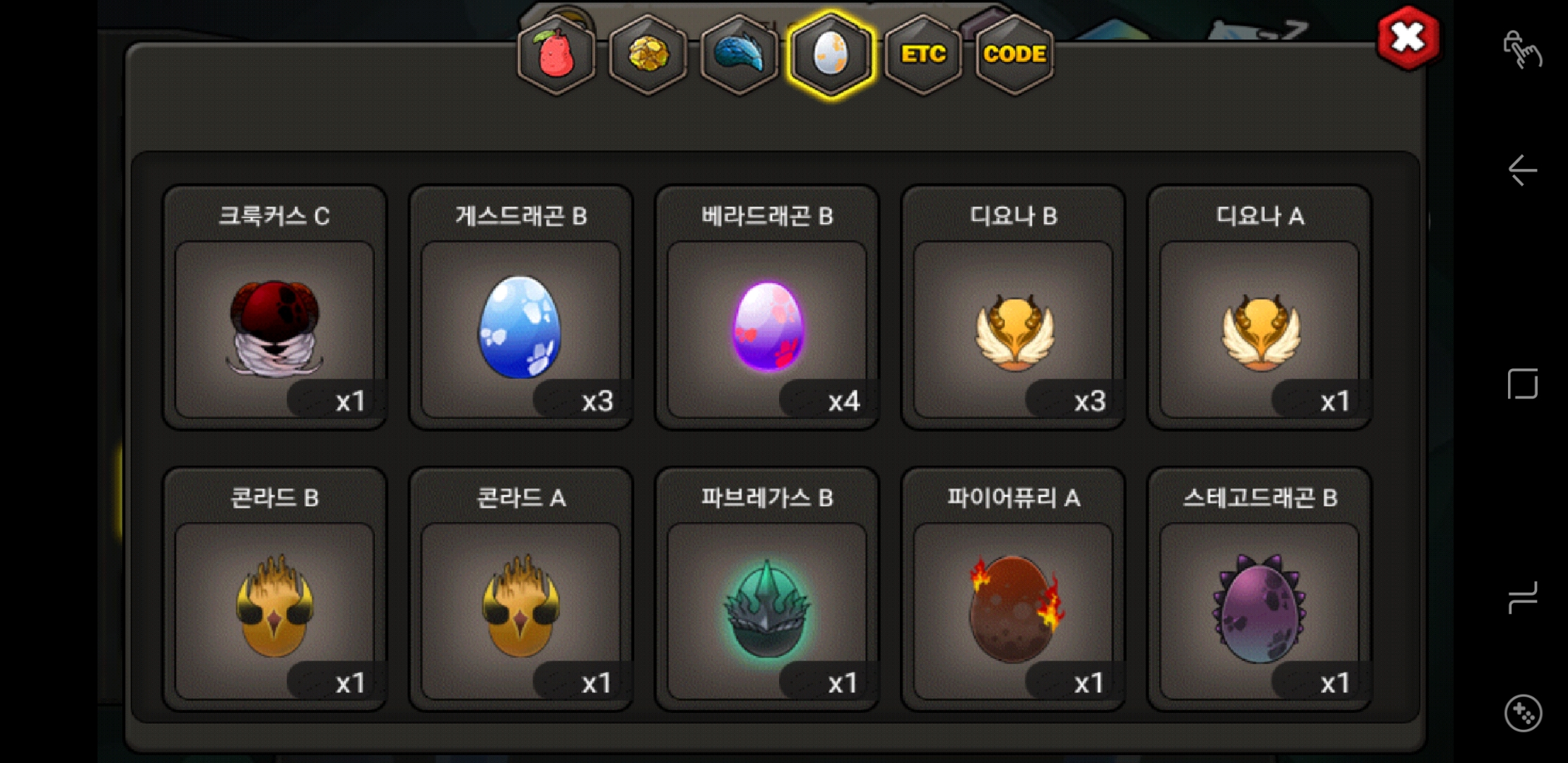Select the blue dragon wing tab

[x=739, y=55]
